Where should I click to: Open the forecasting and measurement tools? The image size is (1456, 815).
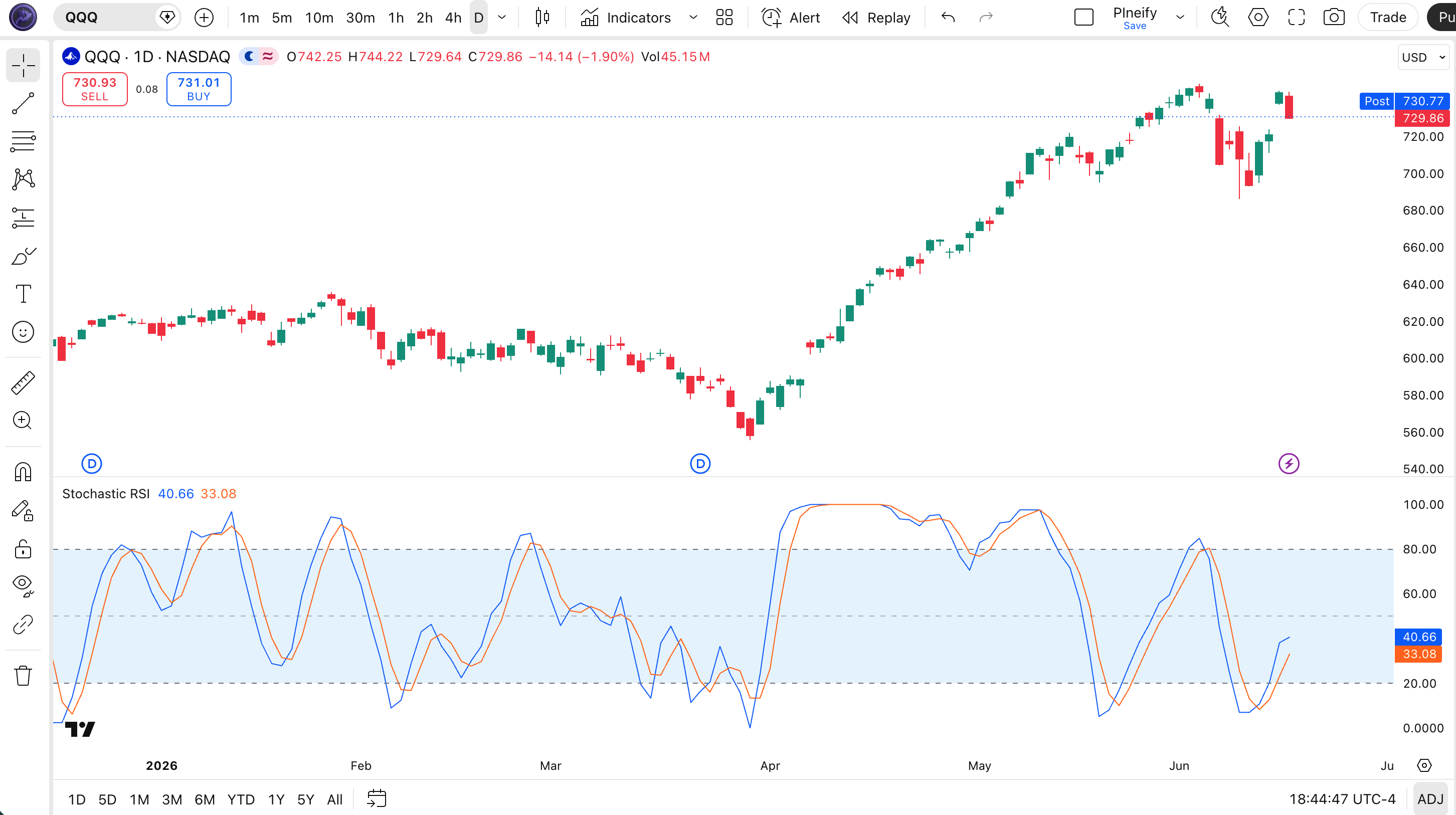click(x=23, y=218)
